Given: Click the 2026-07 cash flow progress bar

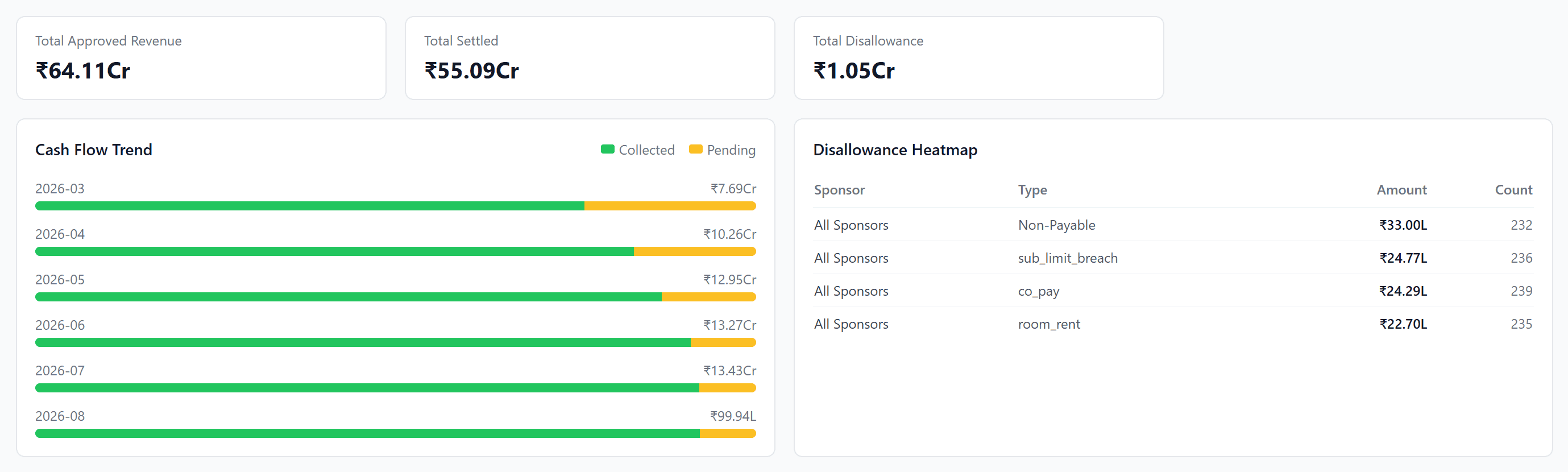Looking at the screenshot, I should [396, 388].
